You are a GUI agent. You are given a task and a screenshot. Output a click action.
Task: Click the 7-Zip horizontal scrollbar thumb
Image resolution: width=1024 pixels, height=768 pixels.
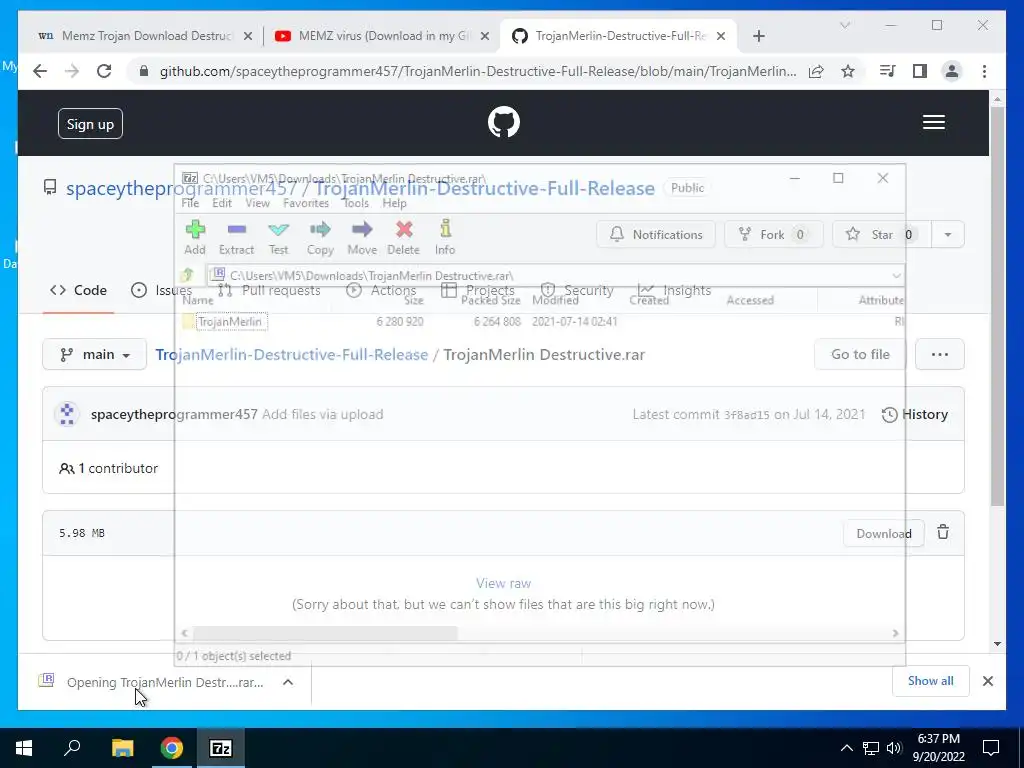325,633
